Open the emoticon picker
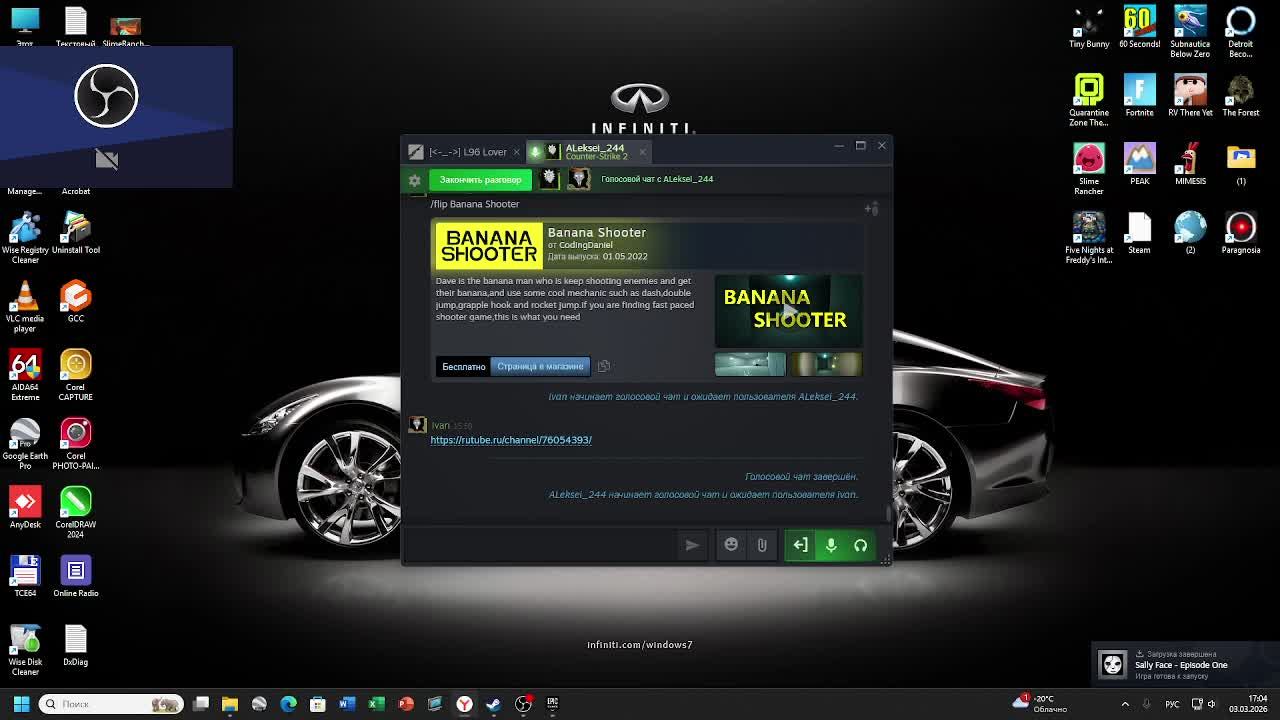 coord(731,545)
